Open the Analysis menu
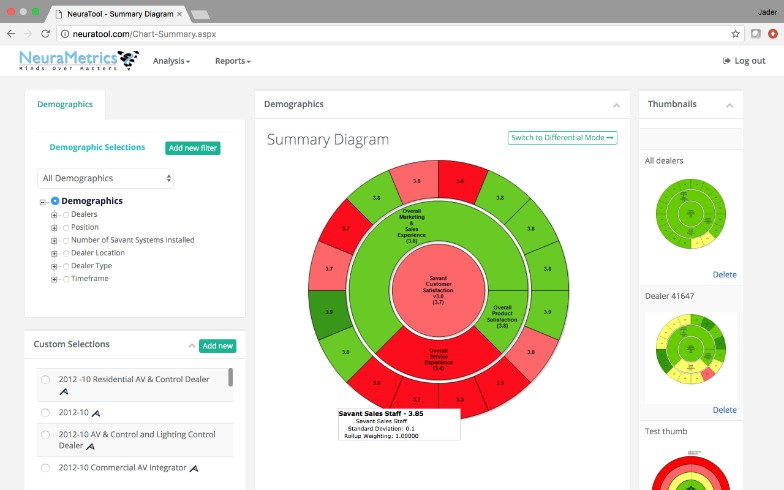 [x=171, y=61]
